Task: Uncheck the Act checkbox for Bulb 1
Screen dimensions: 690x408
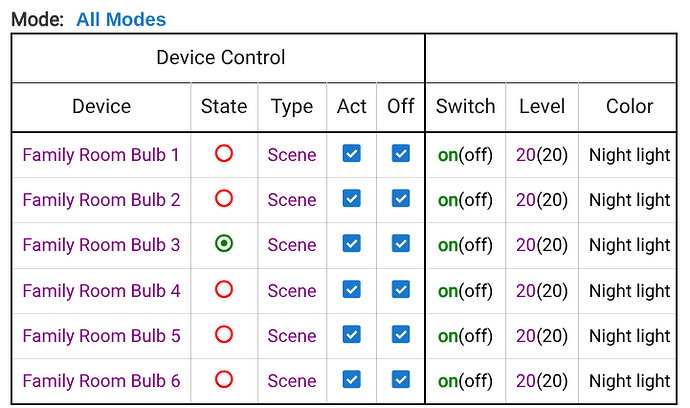Action: pos(351,154)
